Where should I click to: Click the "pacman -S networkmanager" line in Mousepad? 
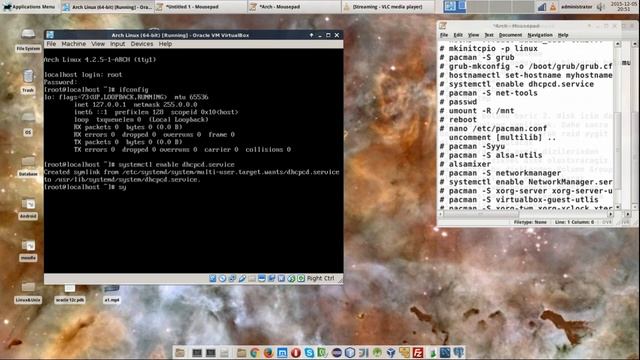500,173
